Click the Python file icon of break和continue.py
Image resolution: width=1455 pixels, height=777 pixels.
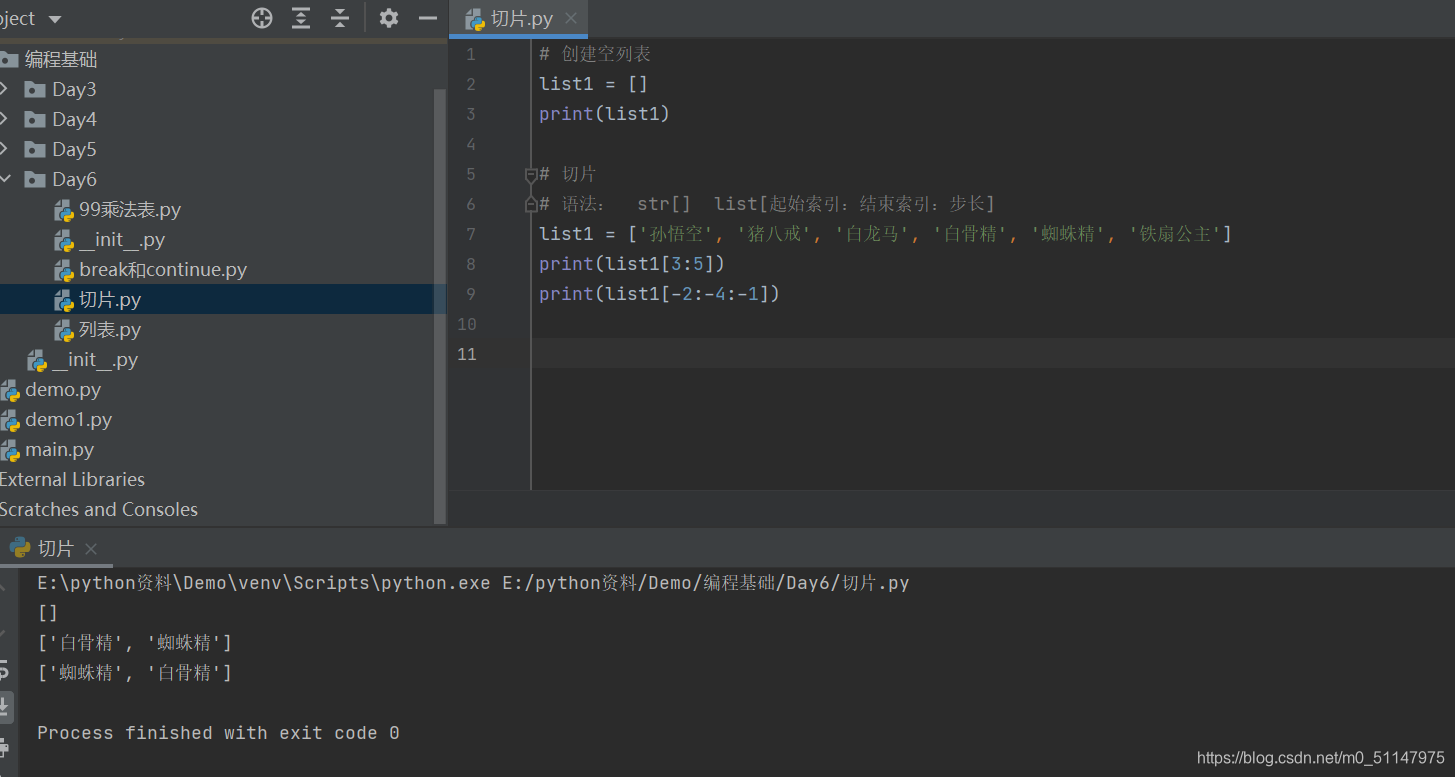point(64,270)
